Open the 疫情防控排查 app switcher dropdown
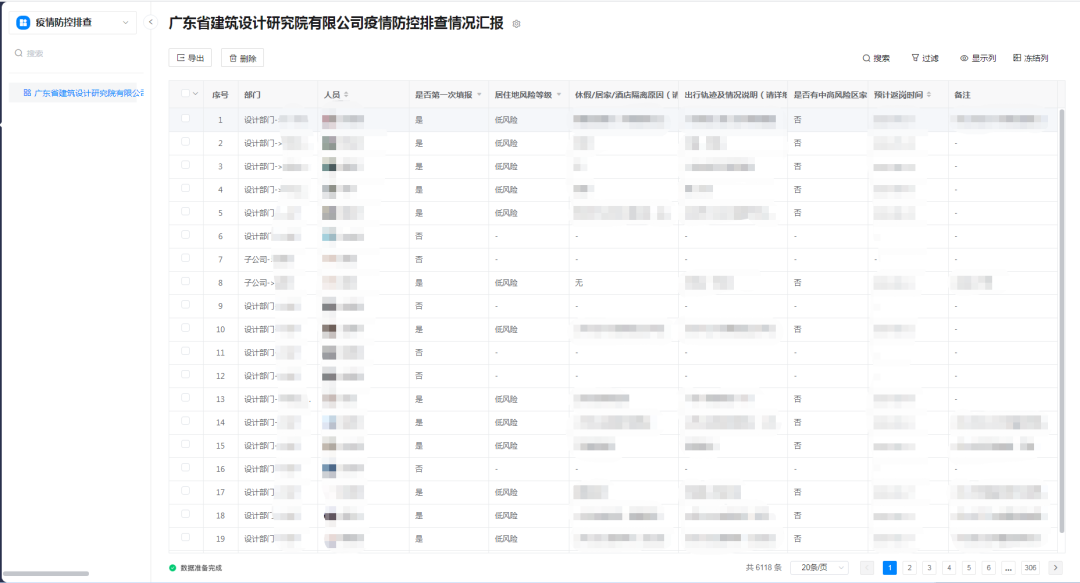 73,23
